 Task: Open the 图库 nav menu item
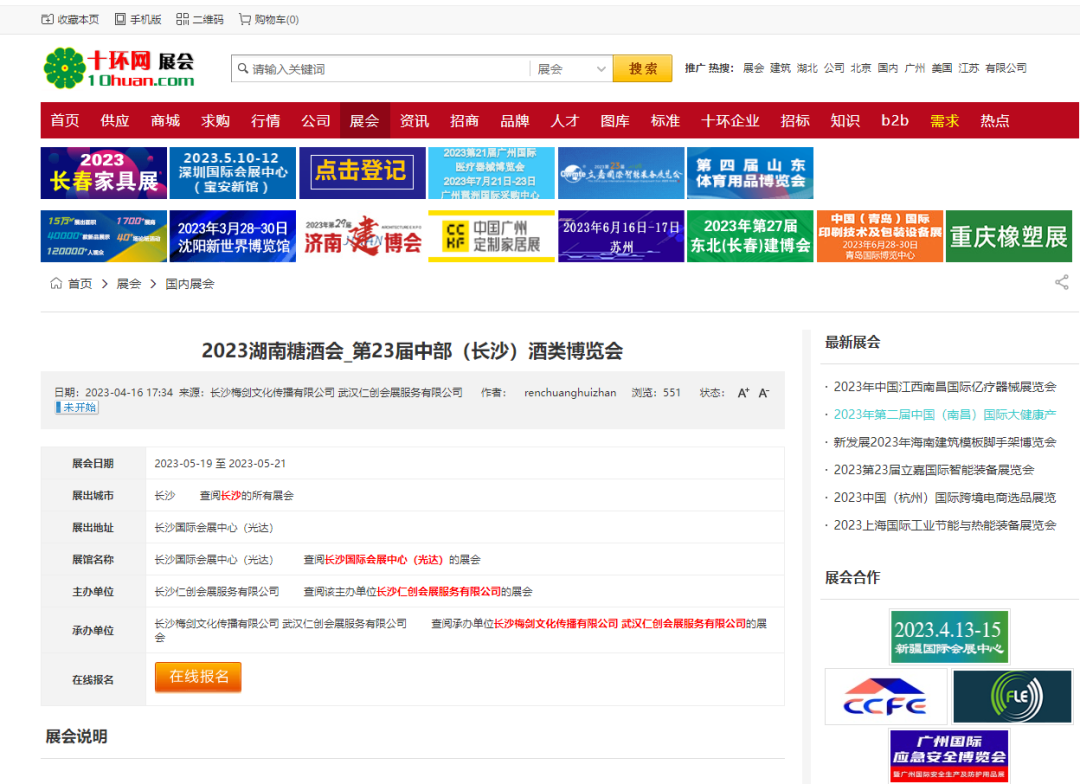click(615, 121)
